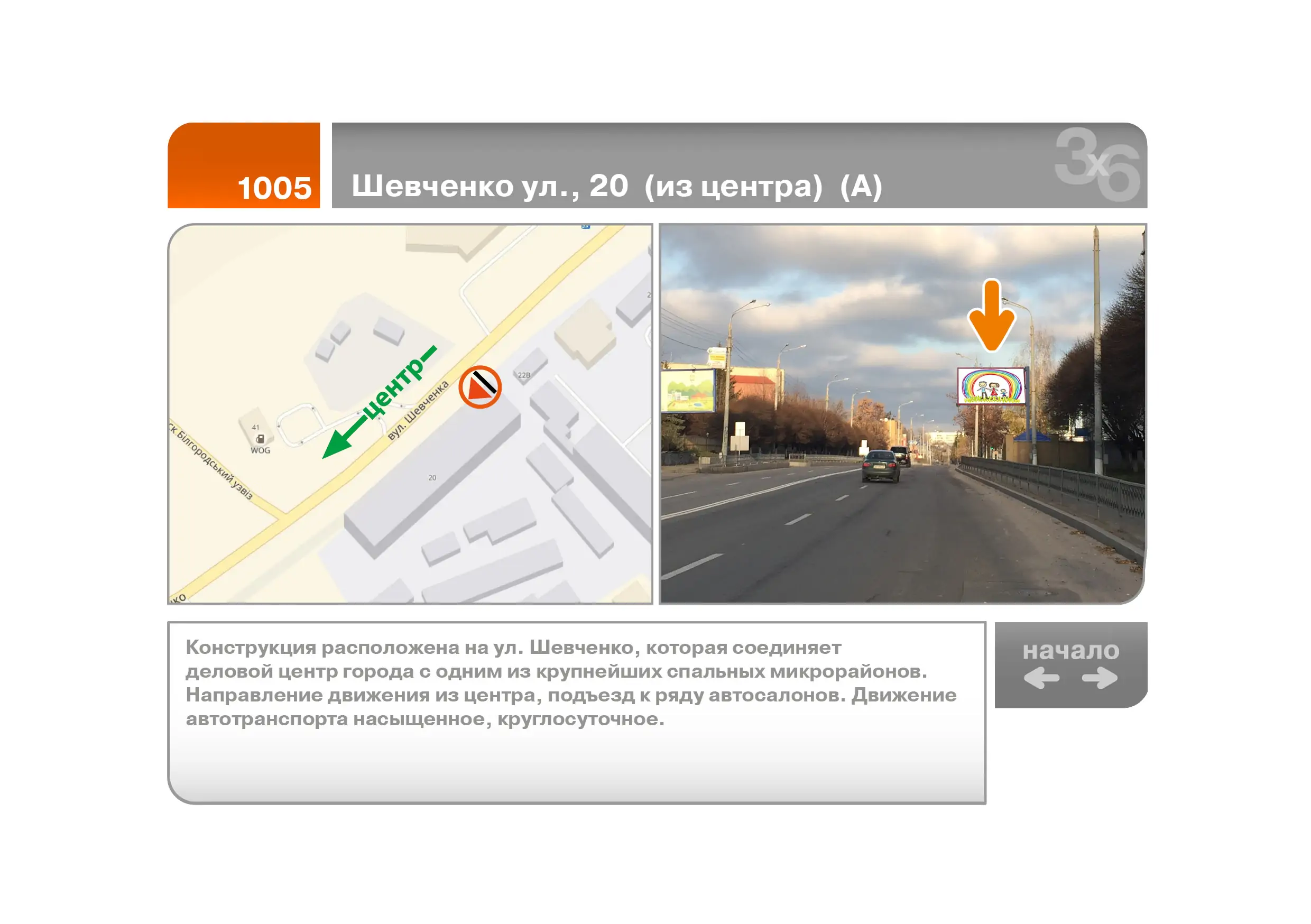Click the right navigation arrow under начало
Viewport: 1311px width, 924px height.
(x=1100, y=678)
